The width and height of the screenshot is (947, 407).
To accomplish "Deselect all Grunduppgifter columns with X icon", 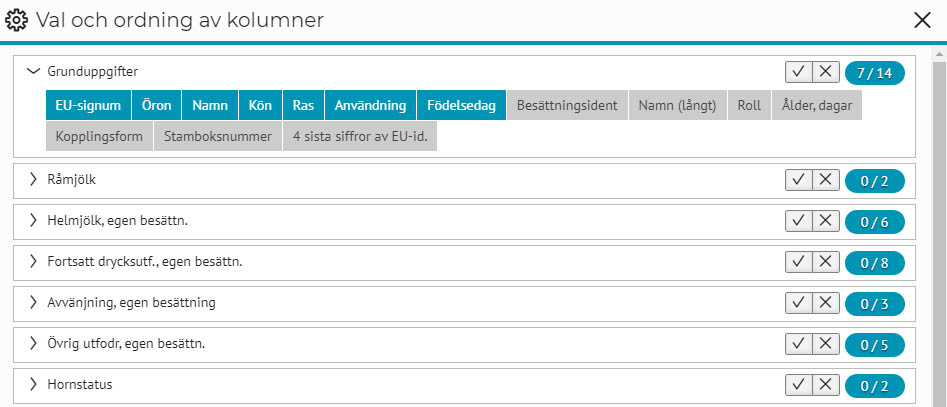I will (826, 72).
